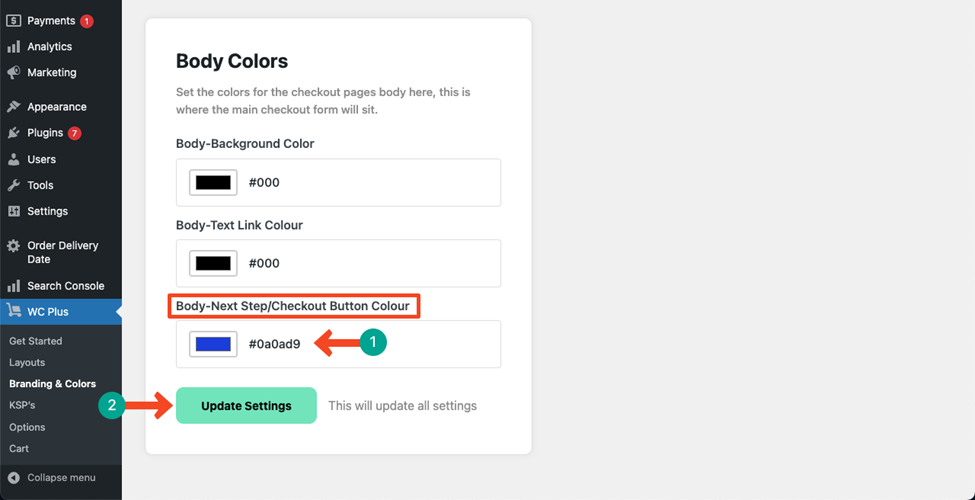Click the Users person icon
The width and height of the screenshot is (975, 500).
coord(14,159)
